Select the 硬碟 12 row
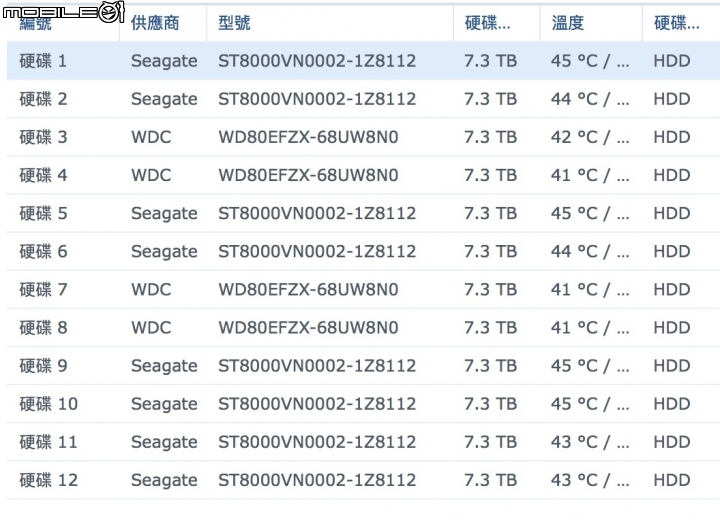The image size is (720, 520). click(x=363, y=480)
